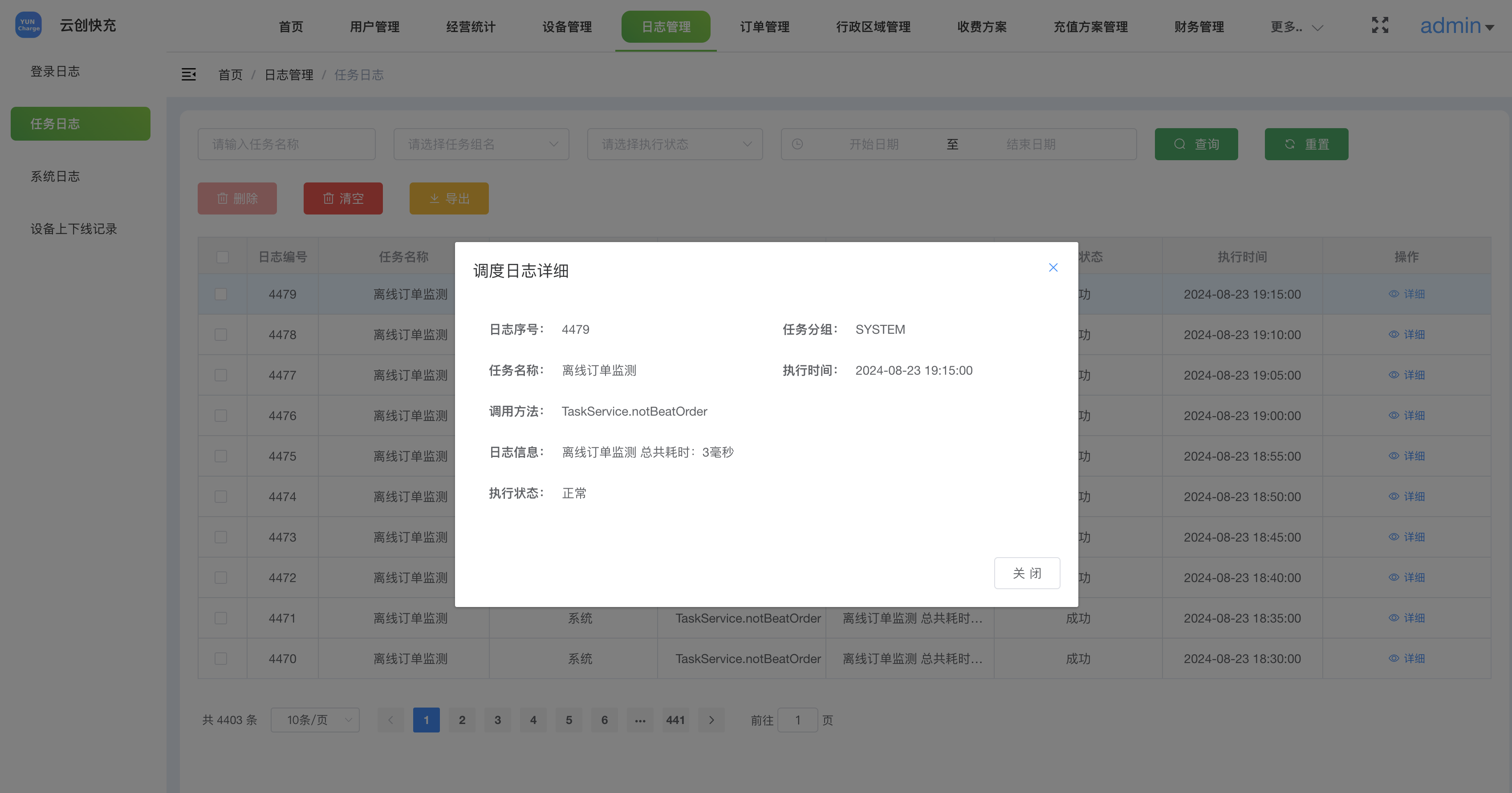Click the 开始日期 start date field

(x=874, y=144)
